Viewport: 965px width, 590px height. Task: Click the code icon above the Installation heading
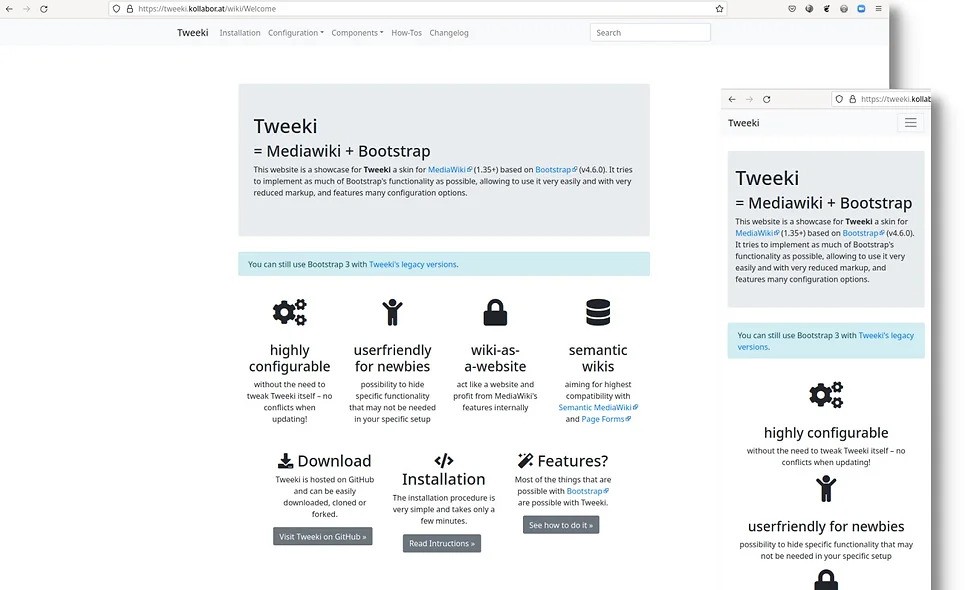pos(444,461)
